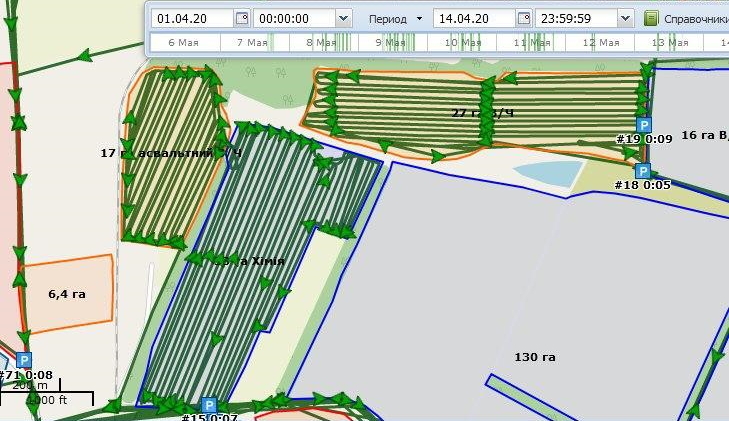Viewport: 729px width, 421px height.
Task: Expand the end time 23:59:59 dropdown
Action: point(625,18)
